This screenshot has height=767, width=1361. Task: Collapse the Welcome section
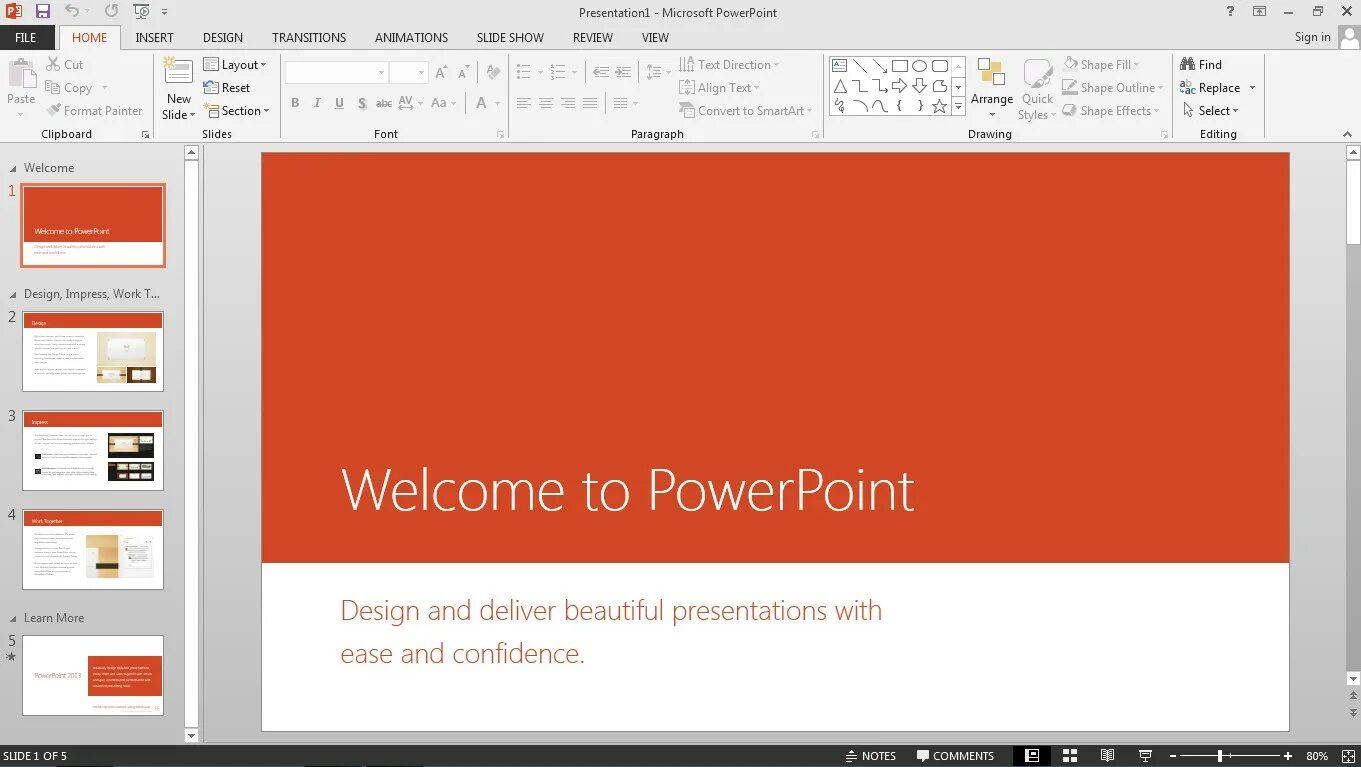coord(13,168)
